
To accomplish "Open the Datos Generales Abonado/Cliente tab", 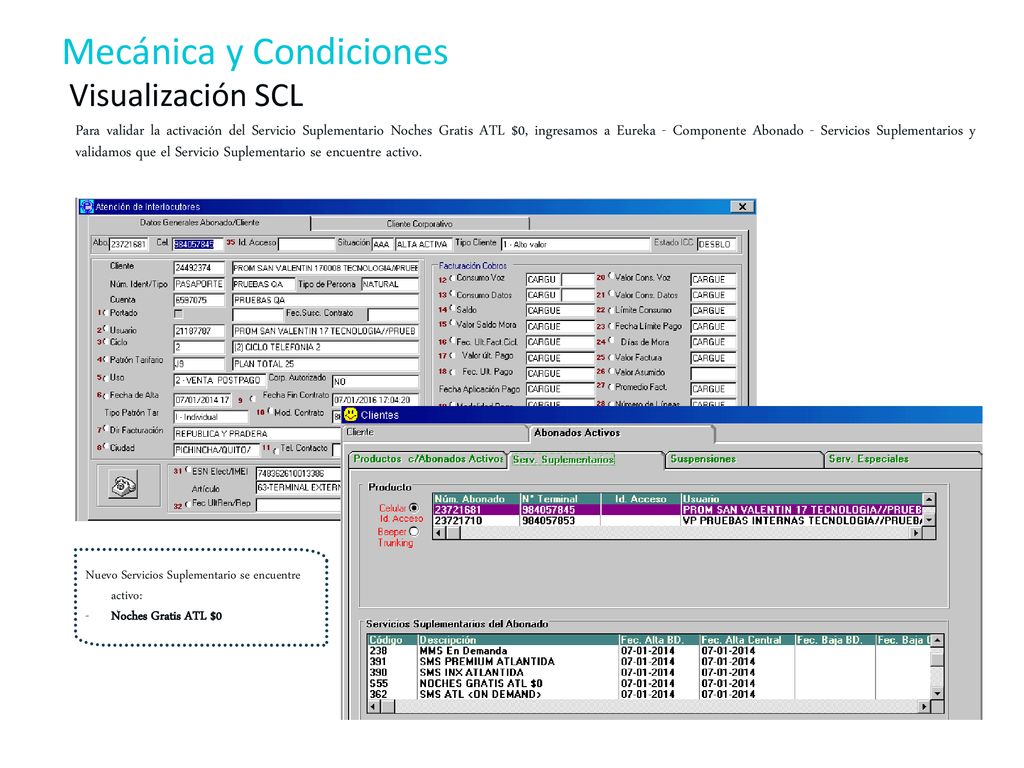I will pos(199,223).
